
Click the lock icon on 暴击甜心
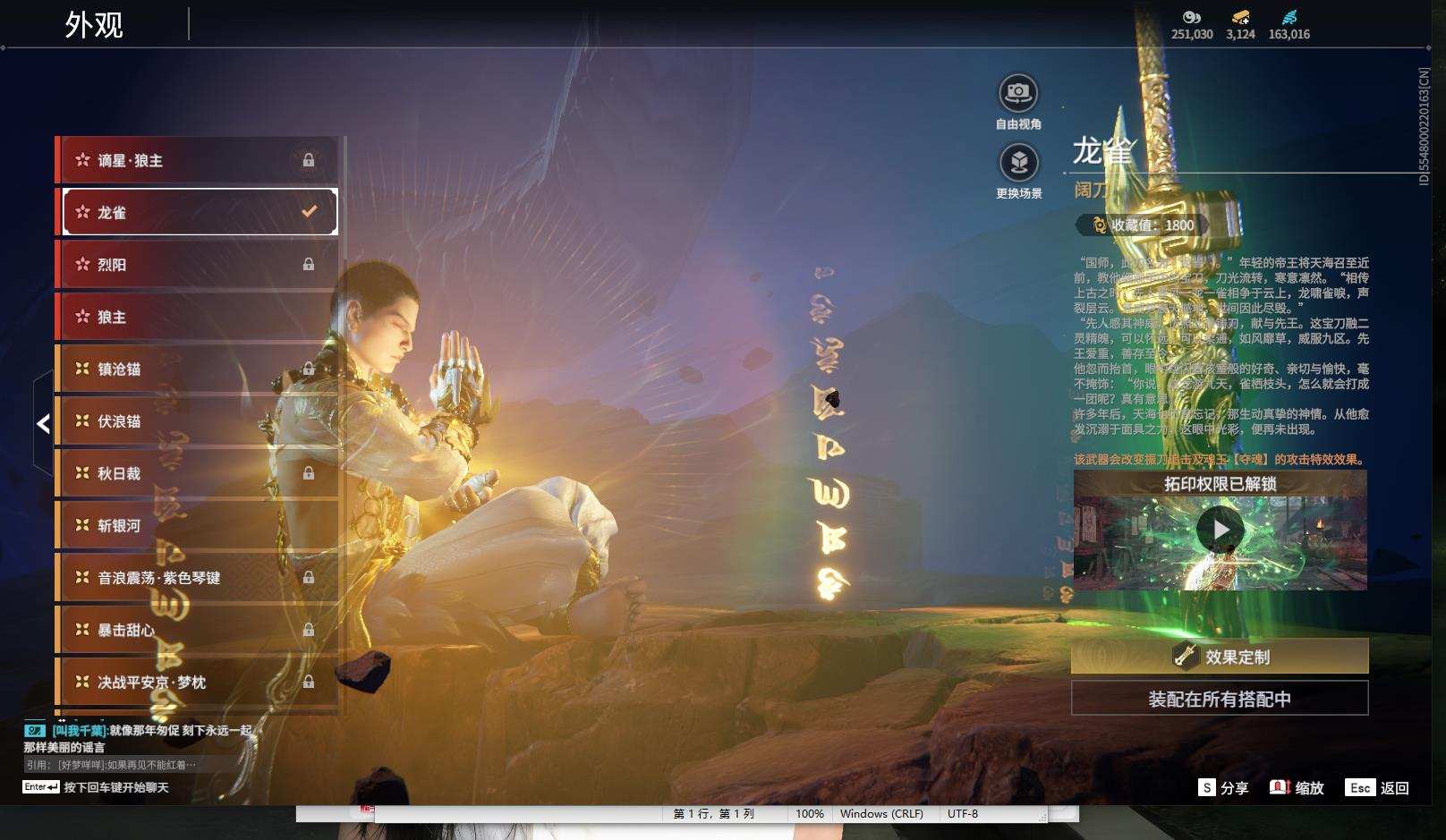309,630
